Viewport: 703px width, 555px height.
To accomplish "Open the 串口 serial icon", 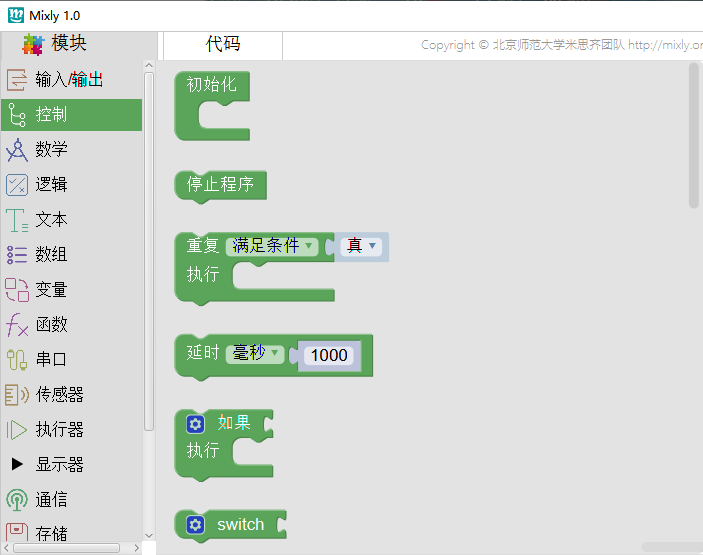I will tap(17, 360).
